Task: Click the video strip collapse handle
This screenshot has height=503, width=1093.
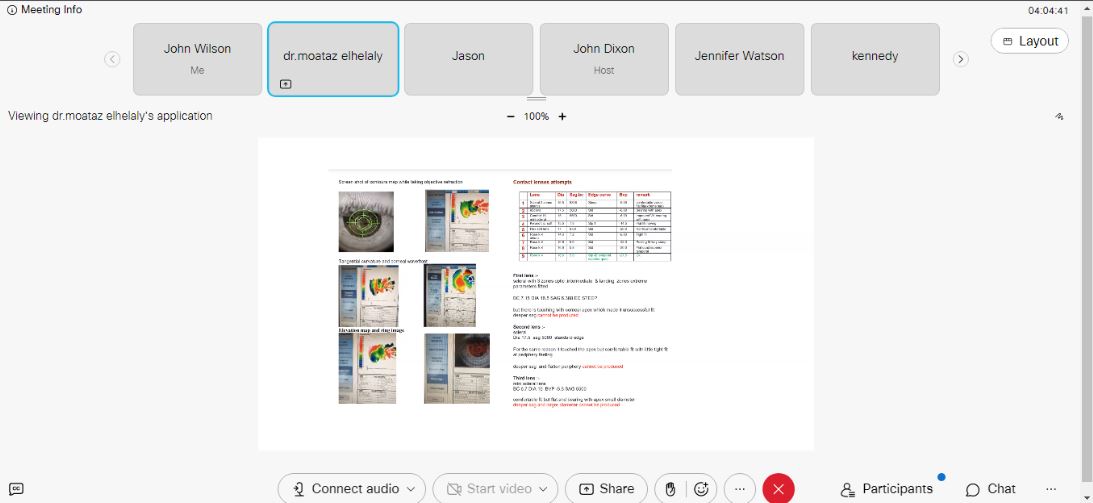Action: pyautogui.click(x=536, y=98)
